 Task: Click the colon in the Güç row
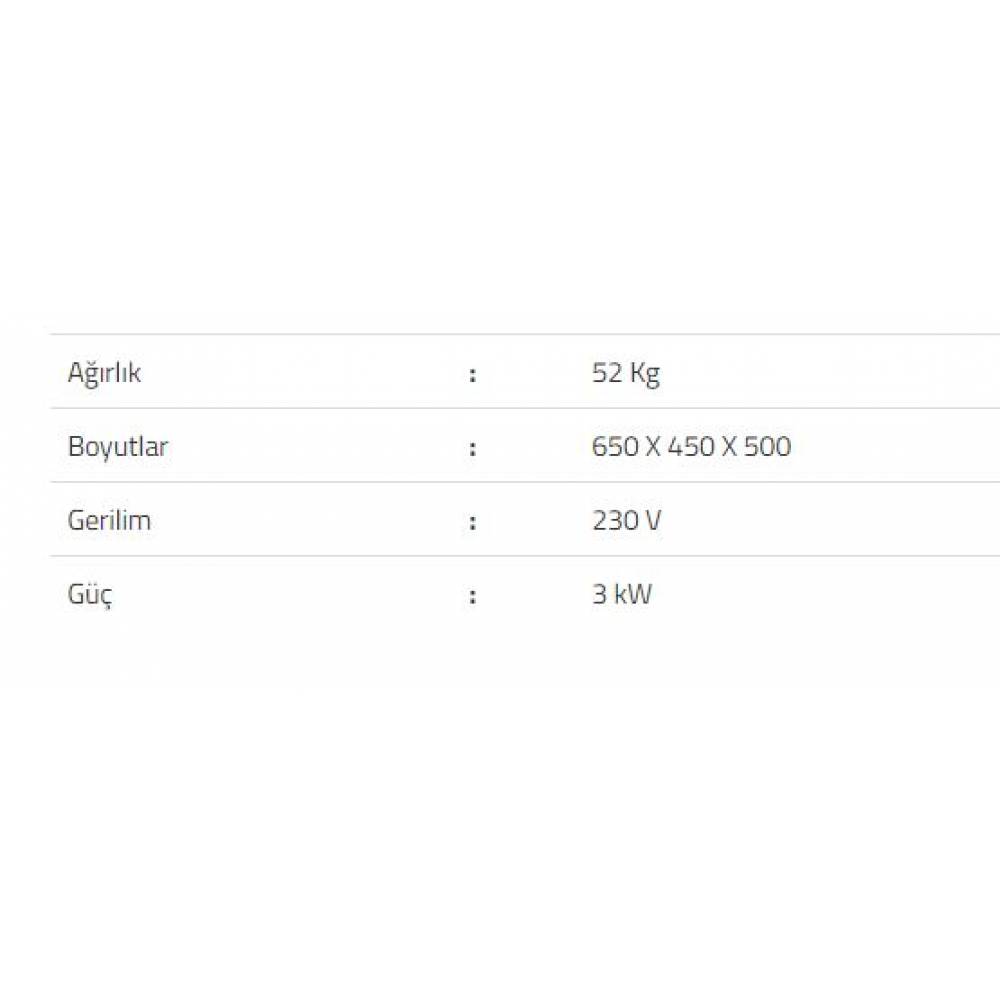click(x=472, y=597)
